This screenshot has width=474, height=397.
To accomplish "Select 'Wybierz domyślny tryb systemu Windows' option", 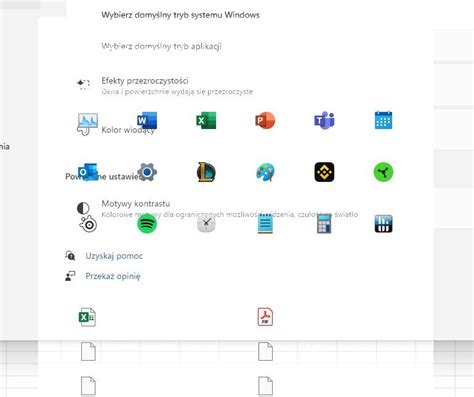I will pyautogui.click(x=180, y=15).
